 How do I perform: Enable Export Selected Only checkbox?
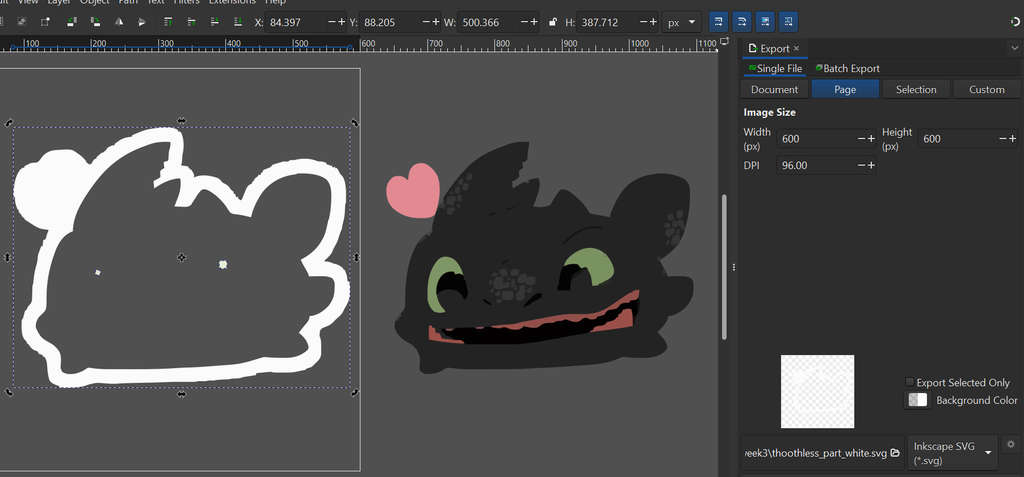point(909,382)
